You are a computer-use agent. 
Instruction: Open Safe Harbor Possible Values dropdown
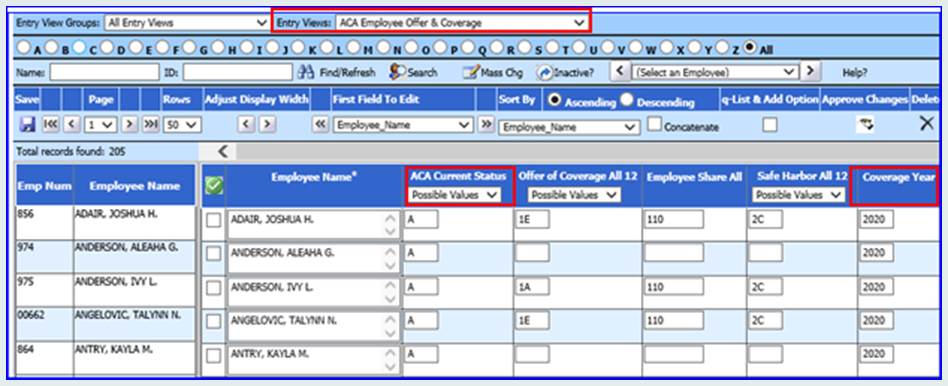click(x=798, y=195)
